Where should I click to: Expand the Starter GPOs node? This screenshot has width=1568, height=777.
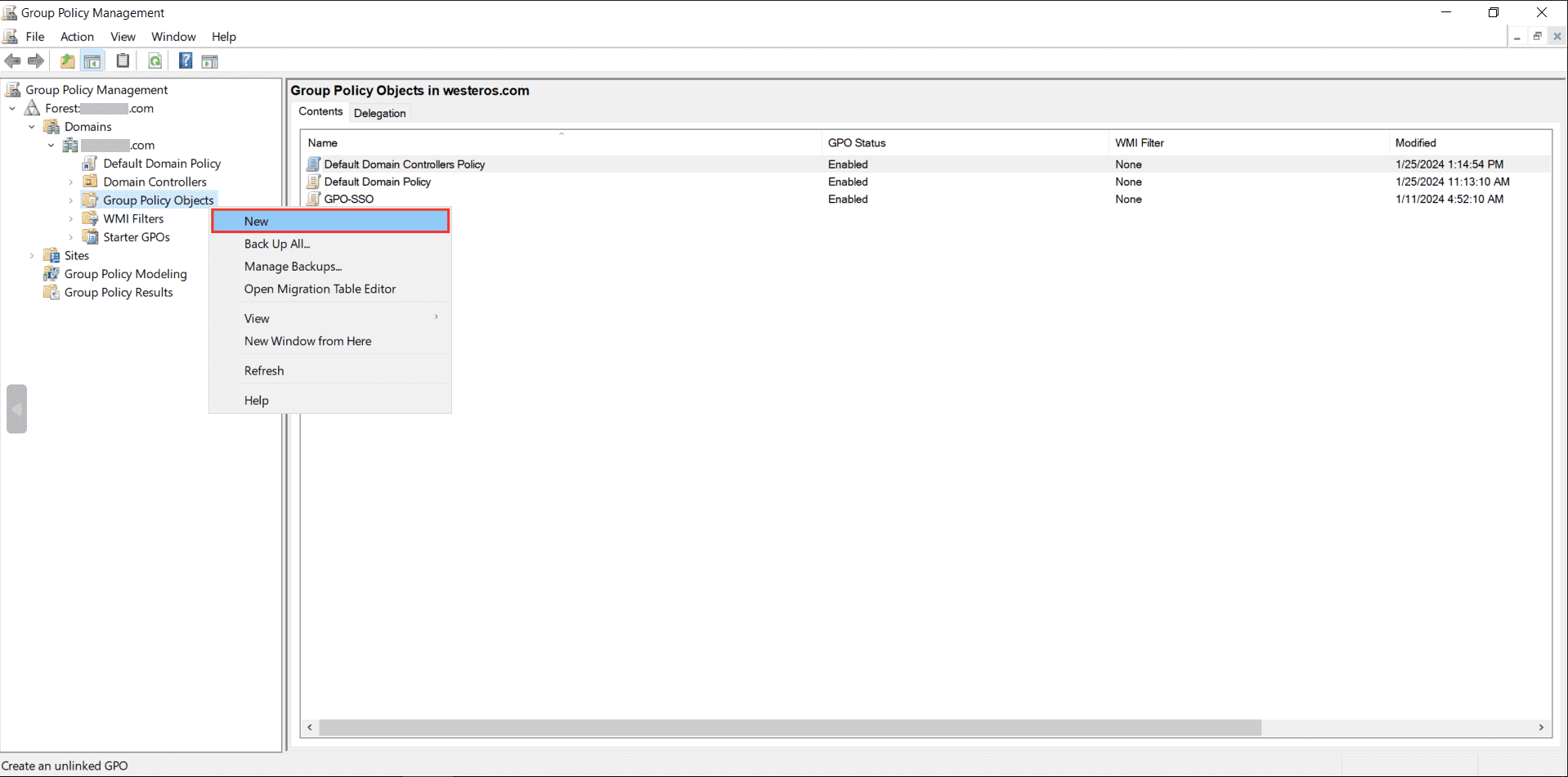coord(70,237)
